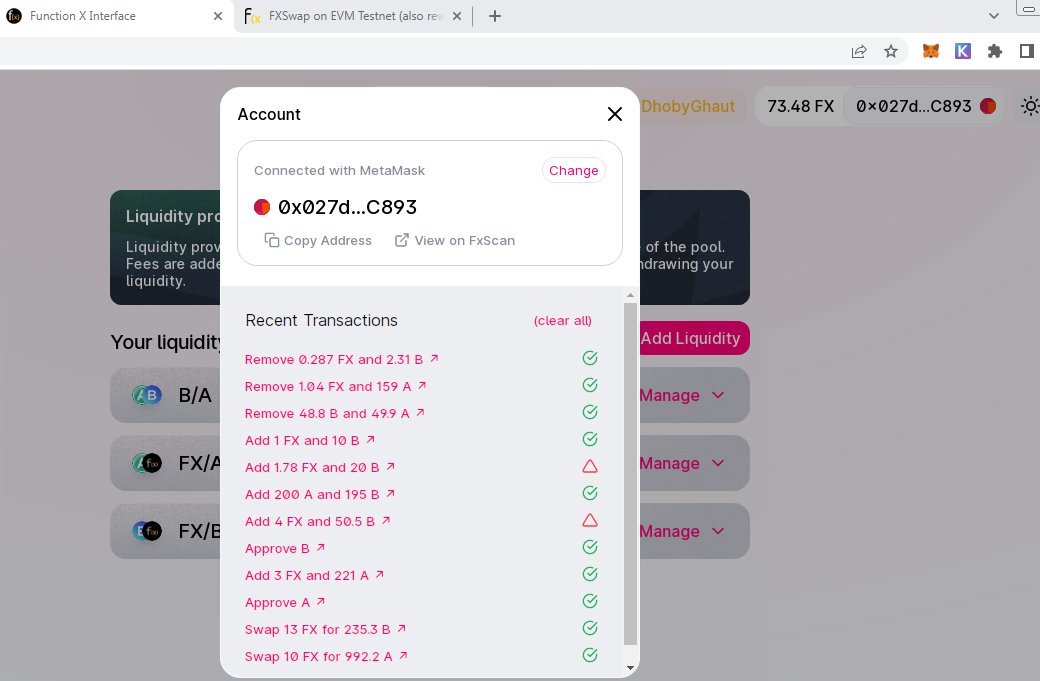The height and width of the screenshot is (681, 1040).
Task: Bookmark this page with the star icon
Action: tap(891, 51)
